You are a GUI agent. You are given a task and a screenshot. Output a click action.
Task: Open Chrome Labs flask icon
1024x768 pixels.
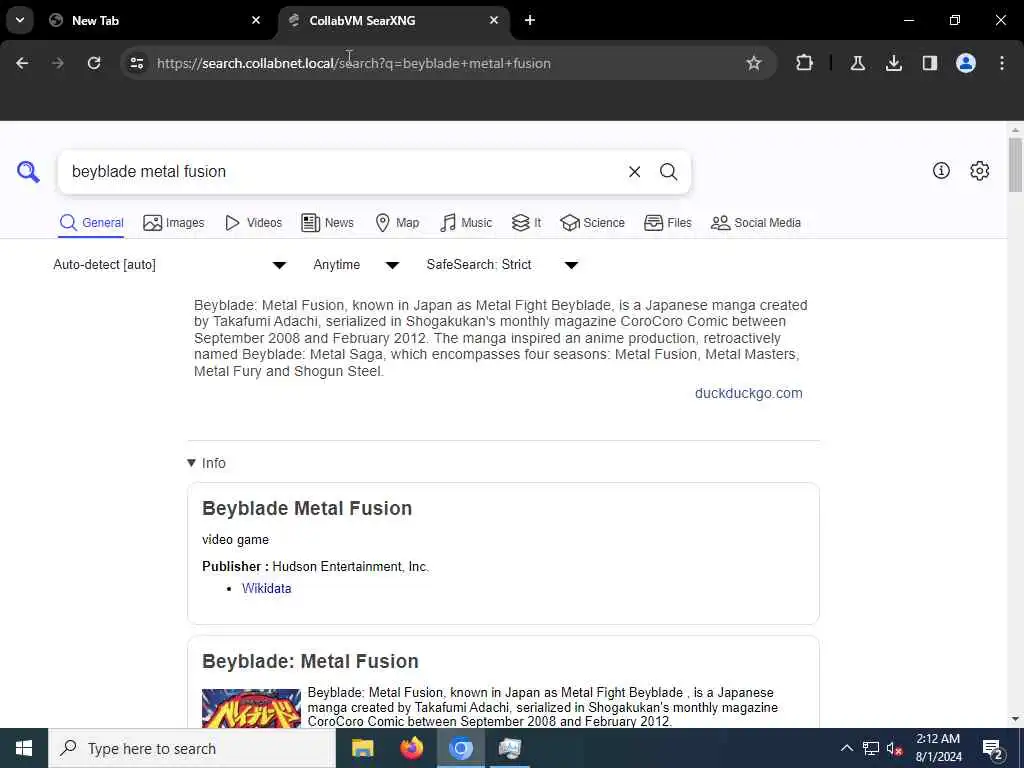(857, 63)
